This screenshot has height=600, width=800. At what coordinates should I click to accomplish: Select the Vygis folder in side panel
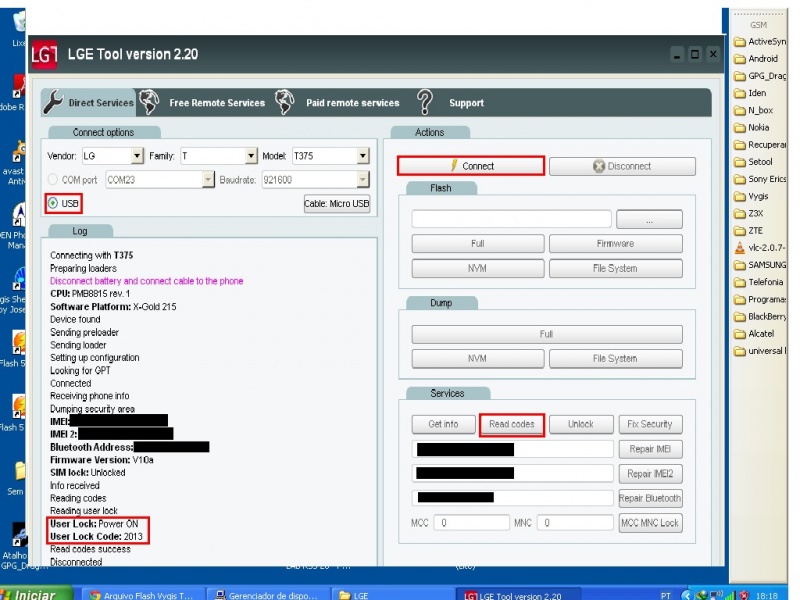tap(751, 196)
